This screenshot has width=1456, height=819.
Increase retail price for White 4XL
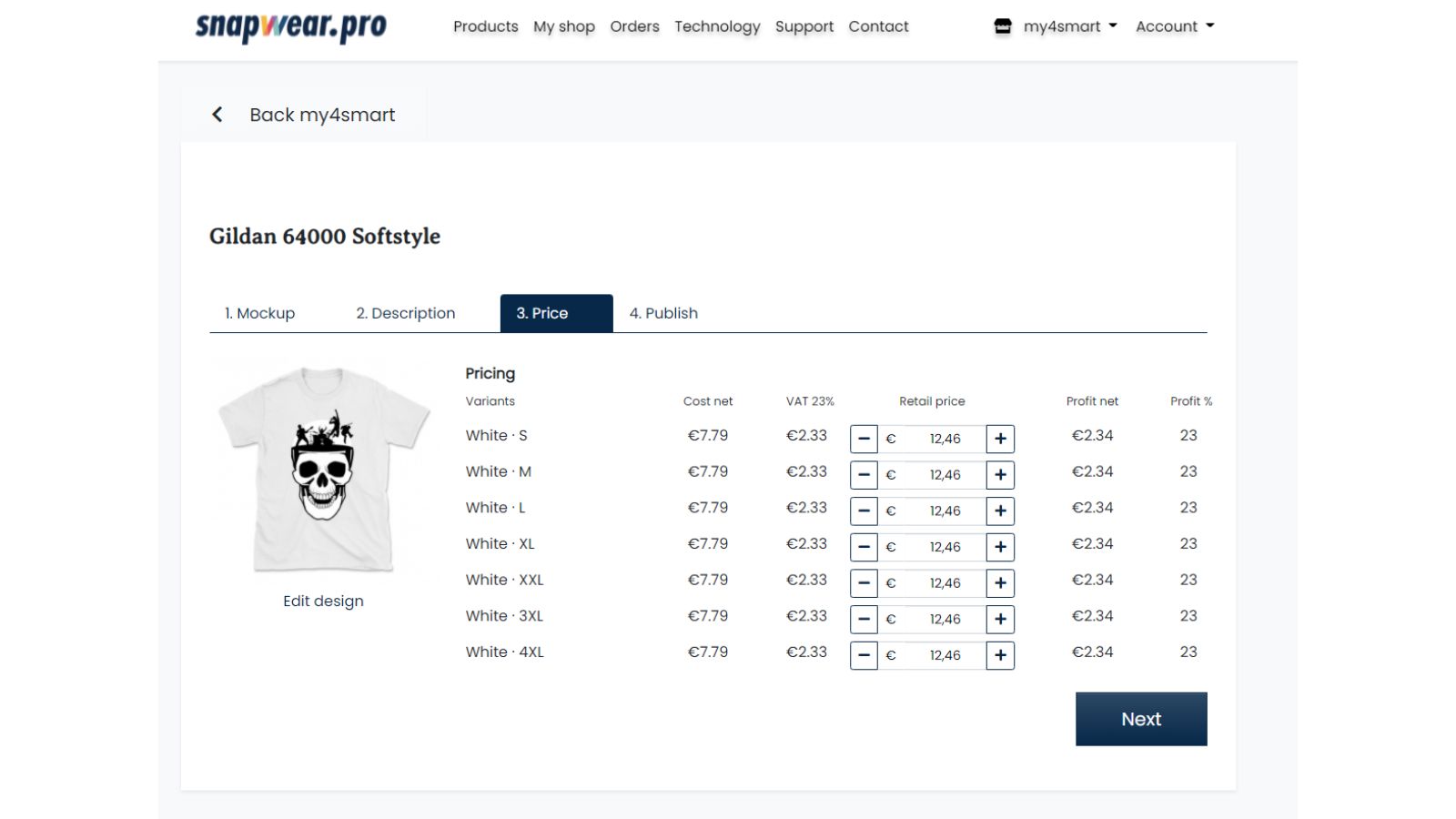1000,655
